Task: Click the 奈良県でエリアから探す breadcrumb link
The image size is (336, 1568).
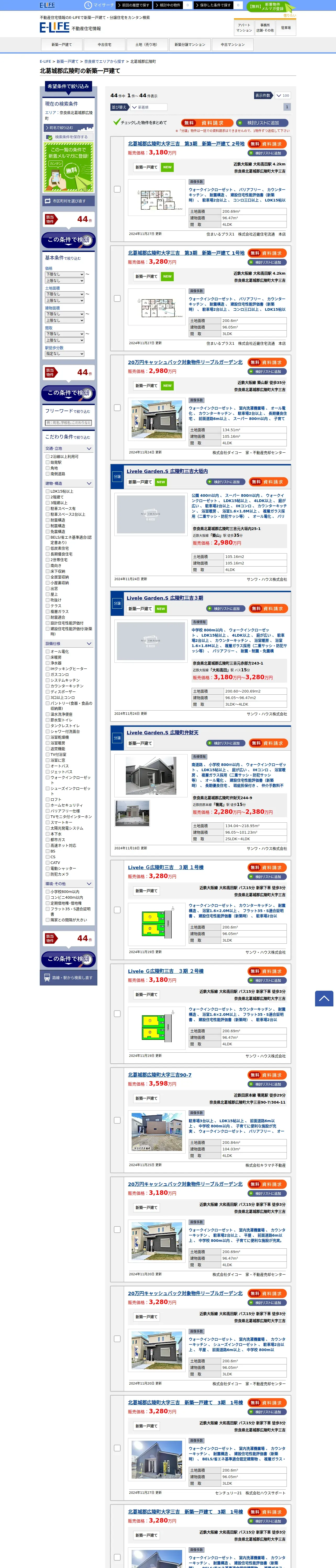Action: (104, 61)
